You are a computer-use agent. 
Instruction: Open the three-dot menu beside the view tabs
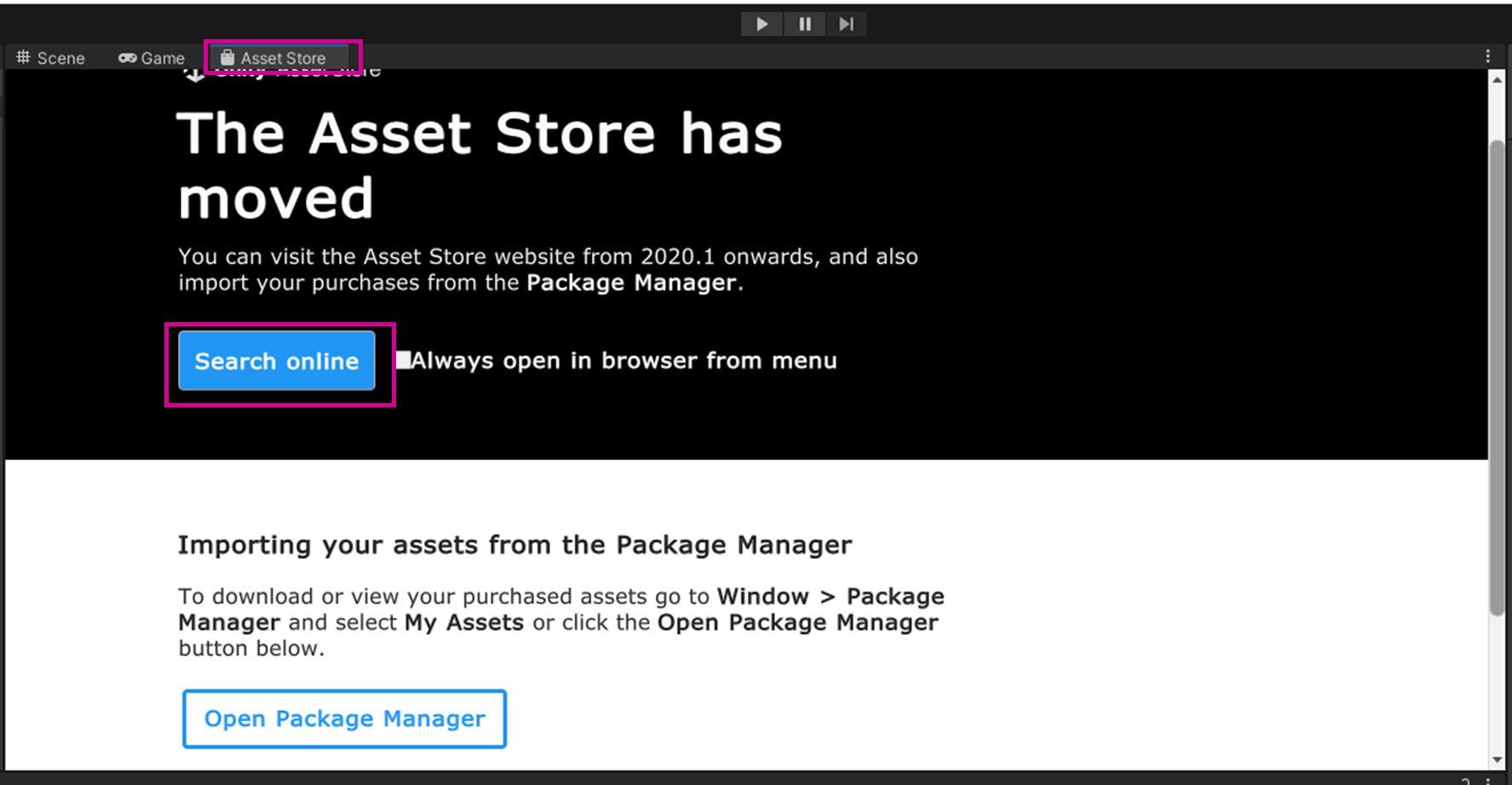1487,56
